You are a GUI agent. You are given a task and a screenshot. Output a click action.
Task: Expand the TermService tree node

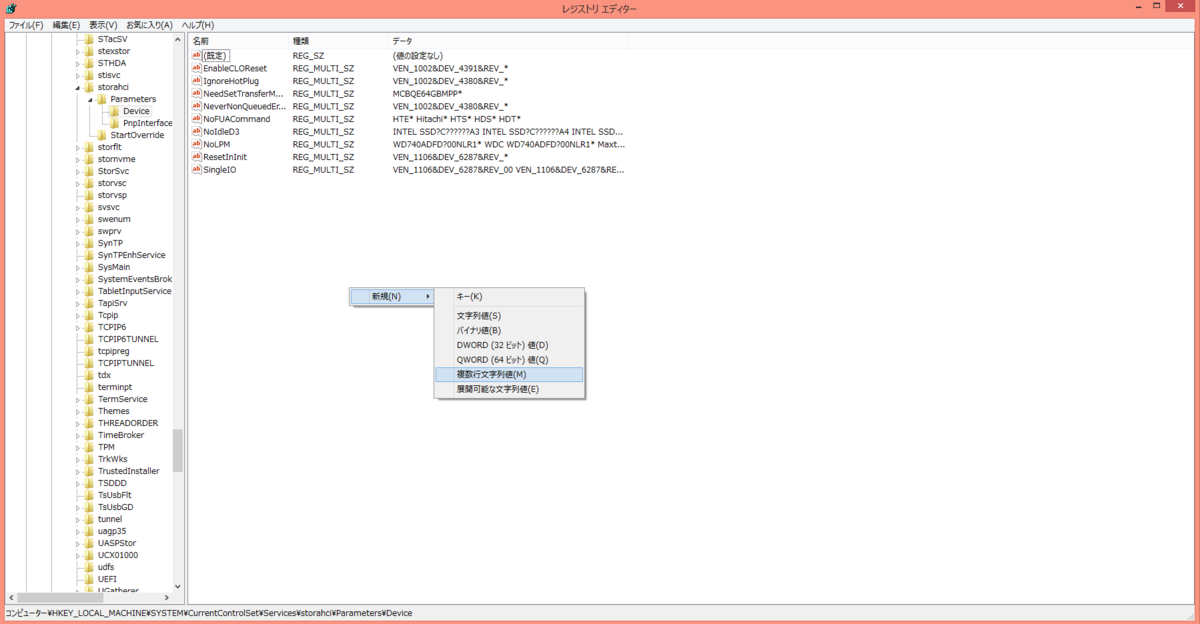(77, 399)
